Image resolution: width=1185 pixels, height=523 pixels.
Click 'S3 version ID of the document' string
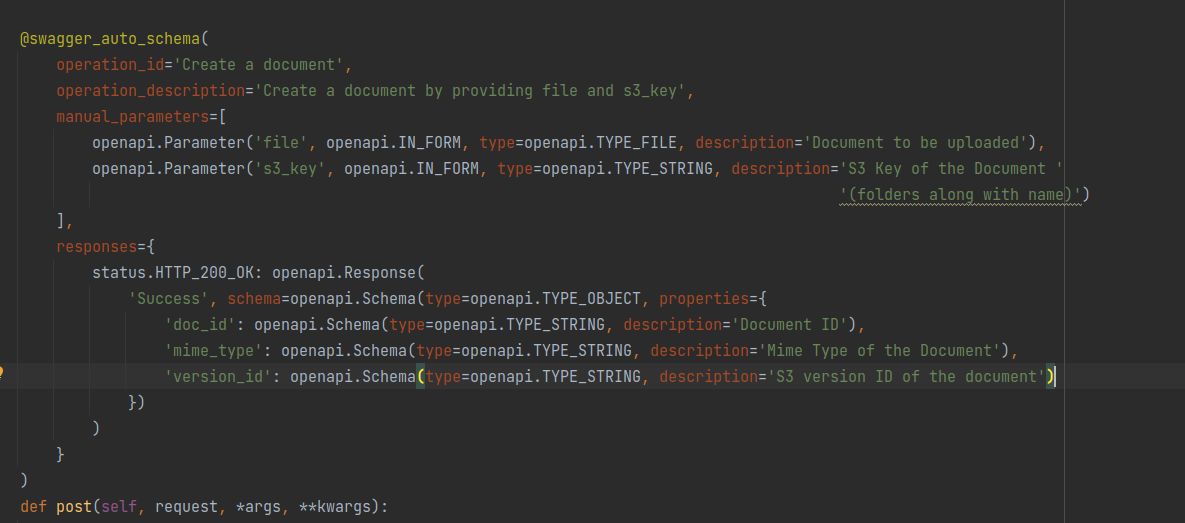905,376
